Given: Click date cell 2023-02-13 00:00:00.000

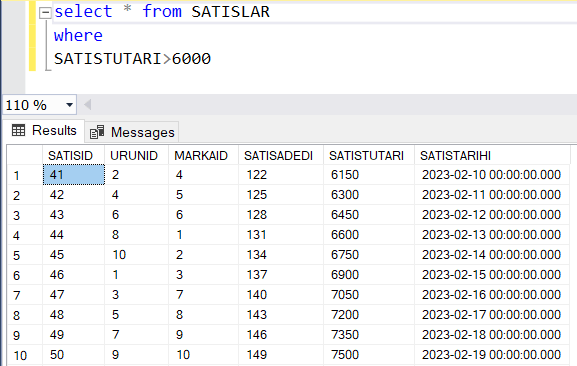Looking at the screenshot, I should (x=492, y=235).
